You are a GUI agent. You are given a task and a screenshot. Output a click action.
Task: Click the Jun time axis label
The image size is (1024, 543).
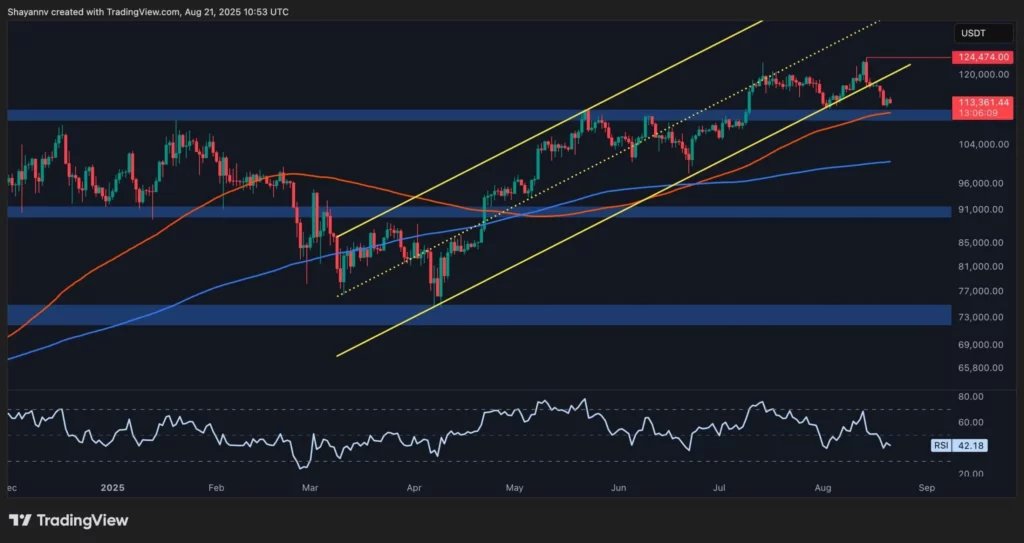coord(618,488)
